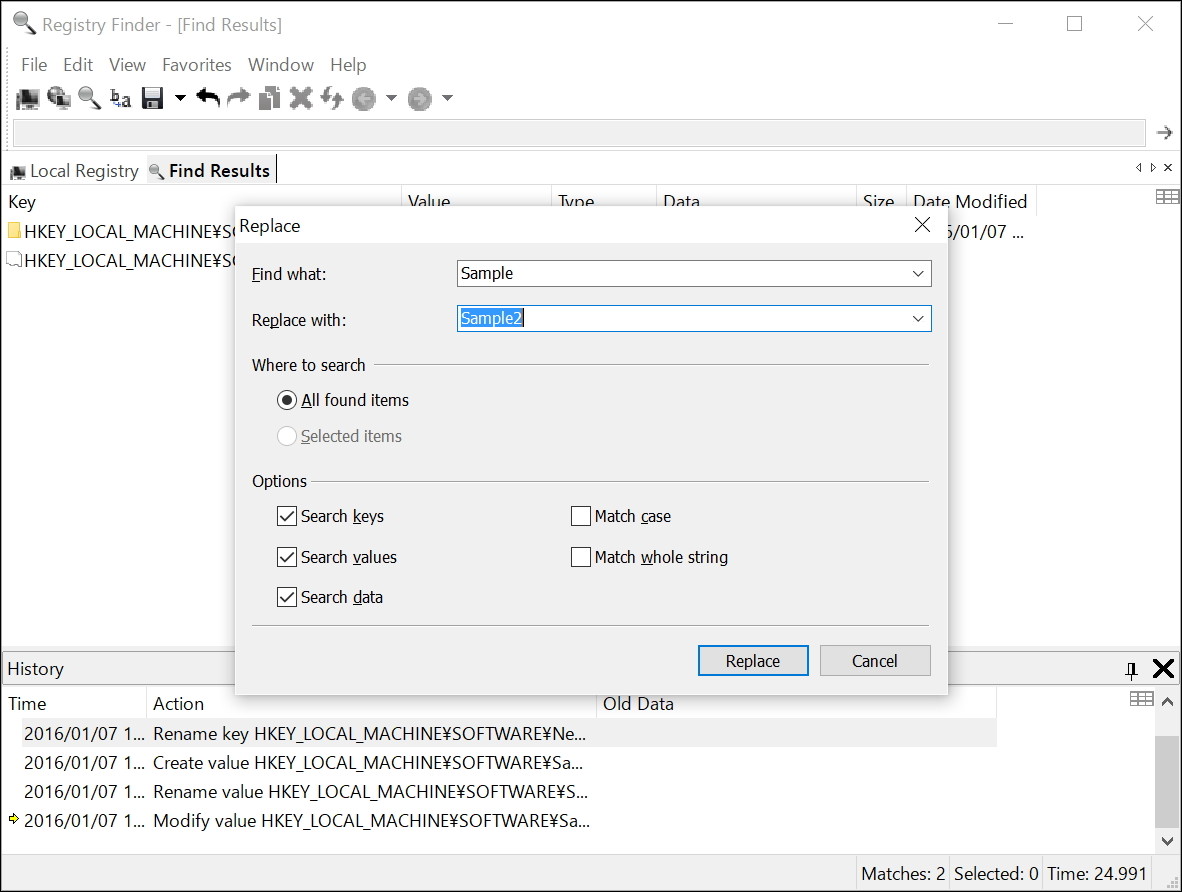Open Find with the magnifier toolbar icon
The image size is (1182, 892).
(89, 99)
